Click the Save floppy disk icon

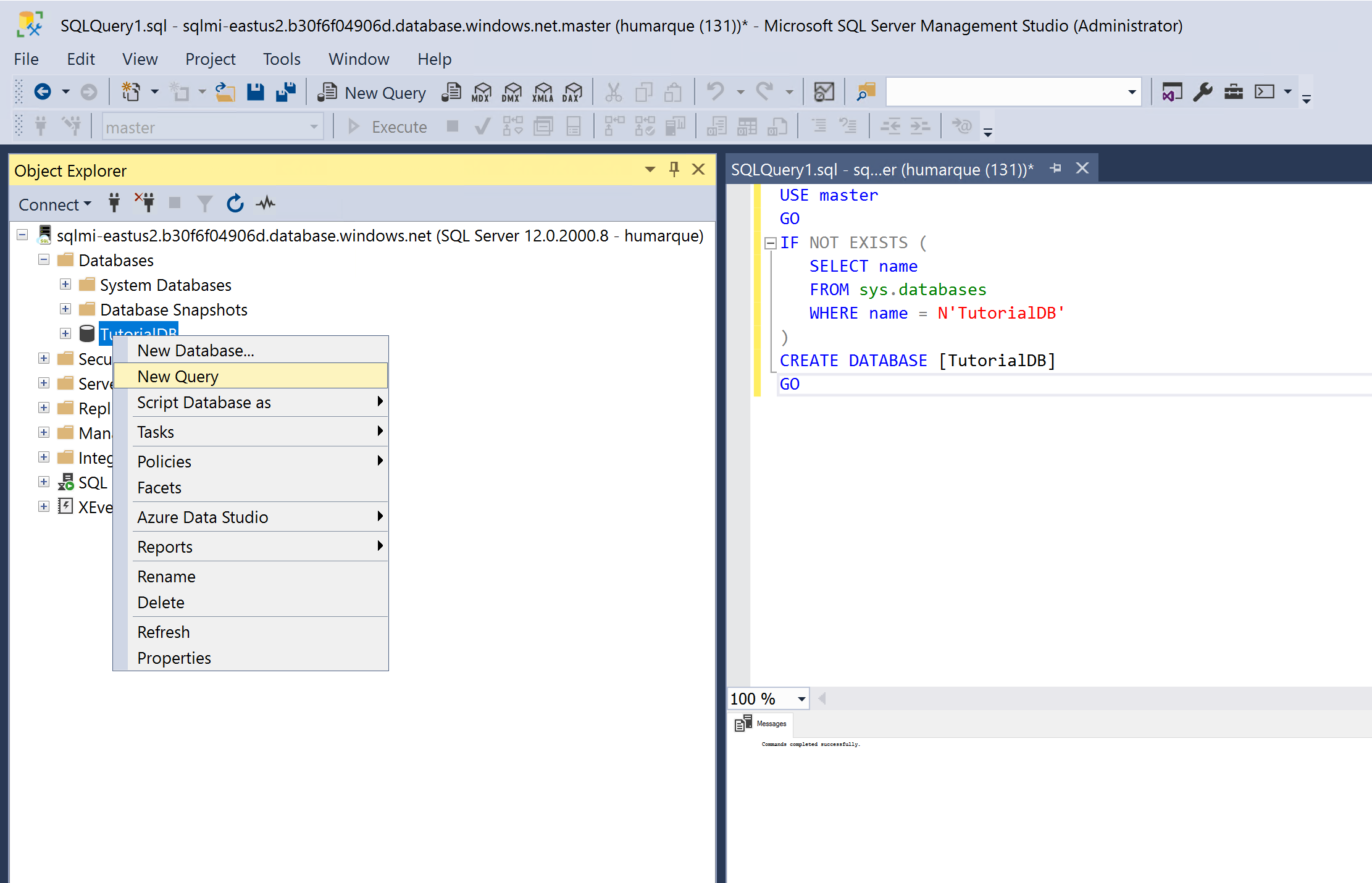tap(256, 92)
